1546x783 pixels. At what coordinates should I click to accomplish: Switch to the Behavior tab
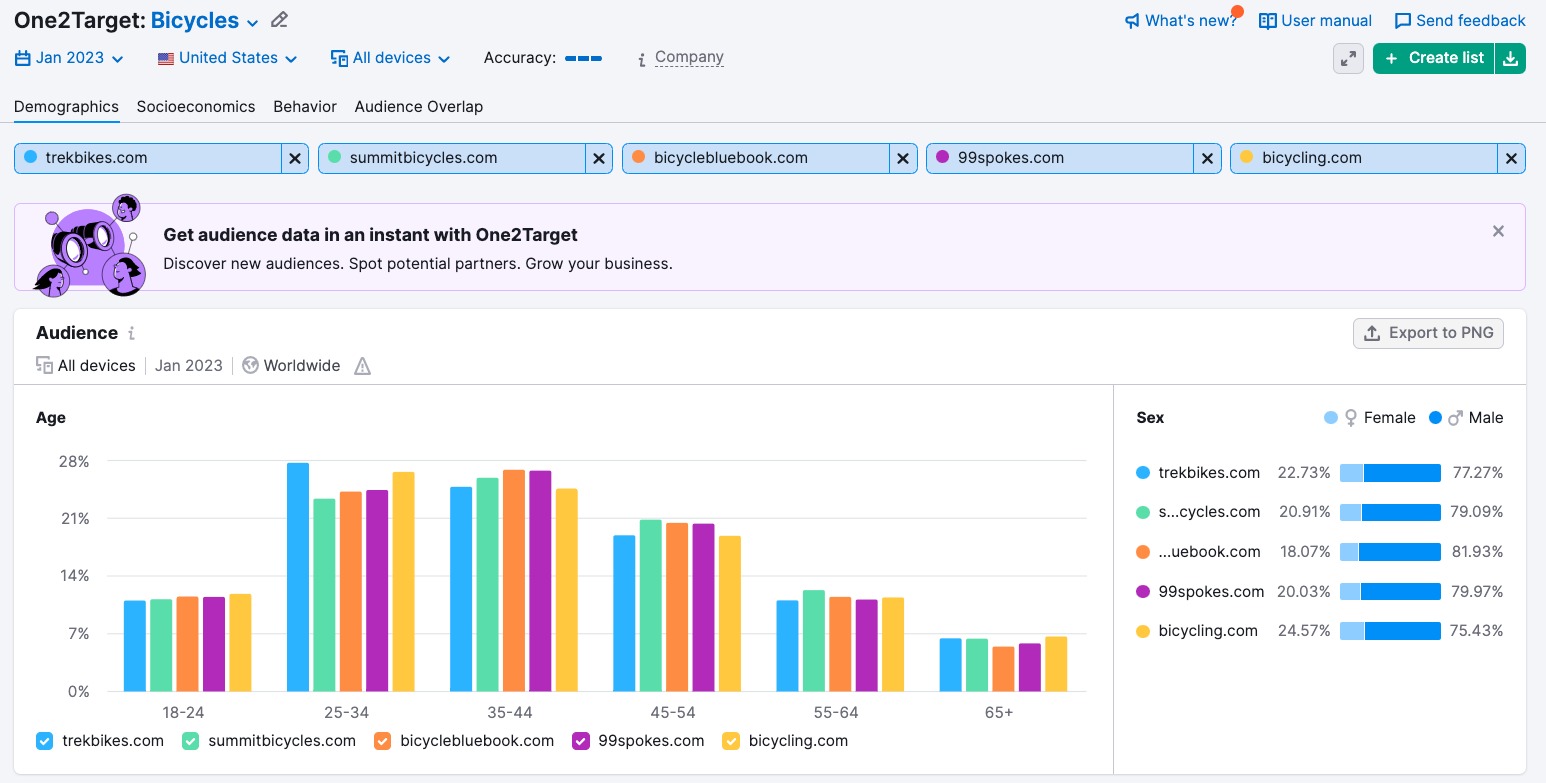point(305,107)
